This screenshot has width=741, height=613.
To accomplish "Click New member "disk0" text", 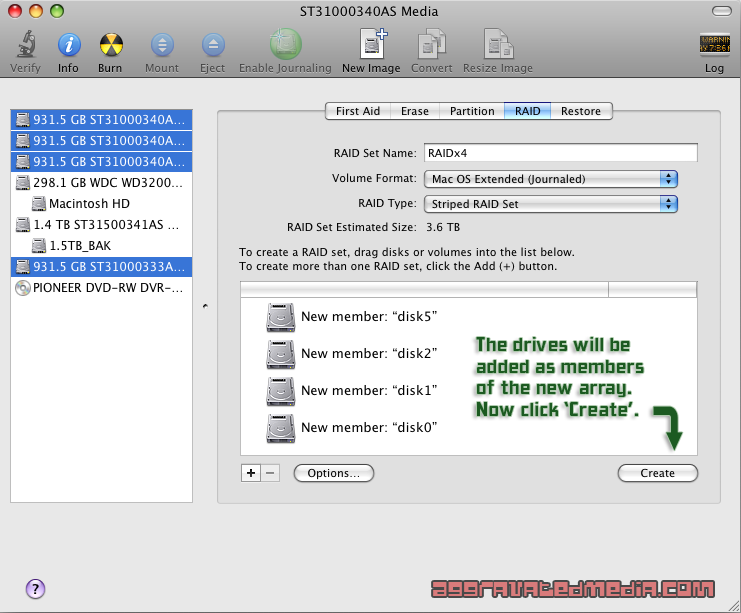I will 369,428.
